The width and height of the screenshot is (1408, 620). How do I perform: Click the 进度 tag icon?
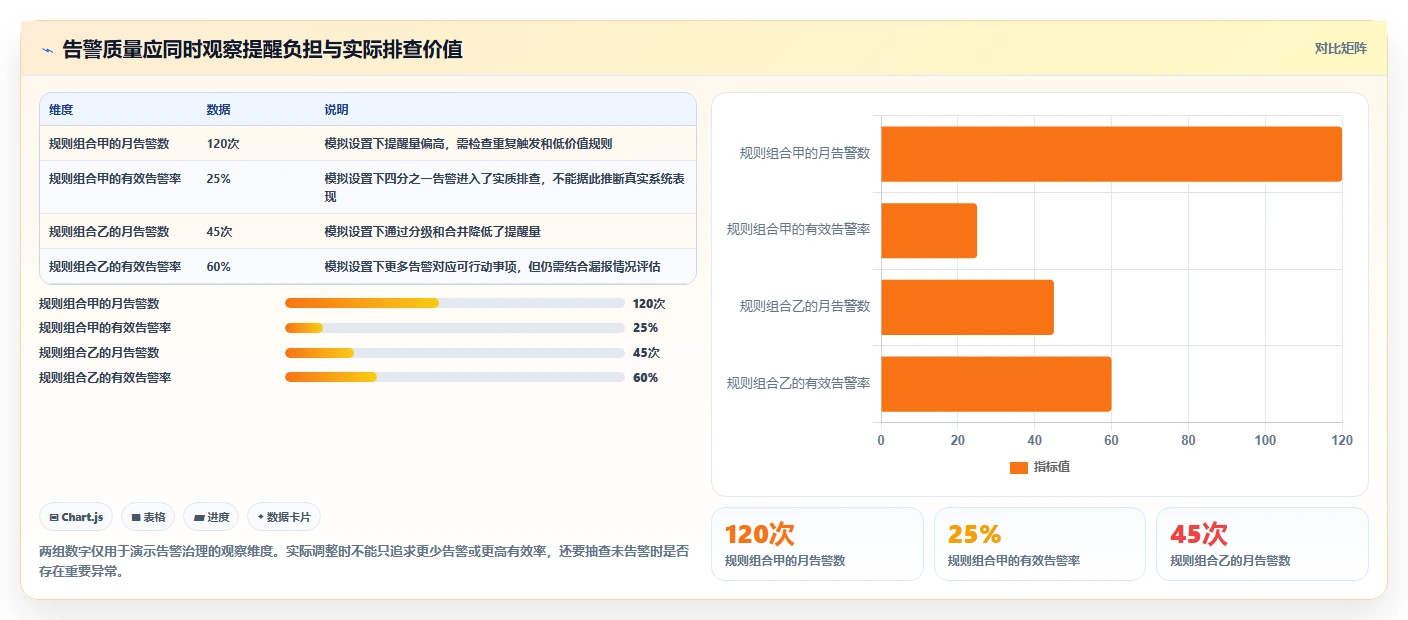pyautogui.click(x=198, y=517)
